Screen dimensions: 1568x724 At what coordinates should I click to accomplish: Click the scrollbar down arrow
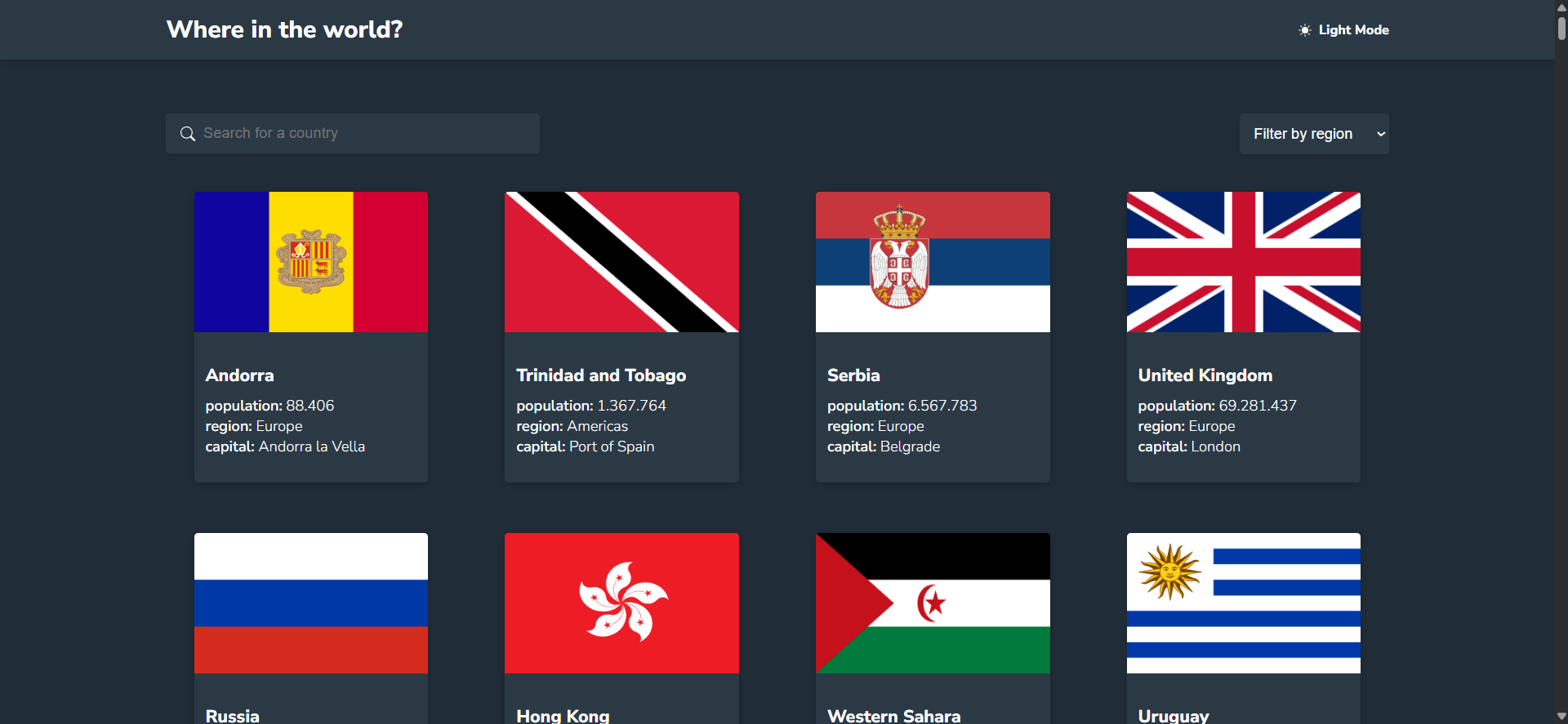click(1561, 717)
